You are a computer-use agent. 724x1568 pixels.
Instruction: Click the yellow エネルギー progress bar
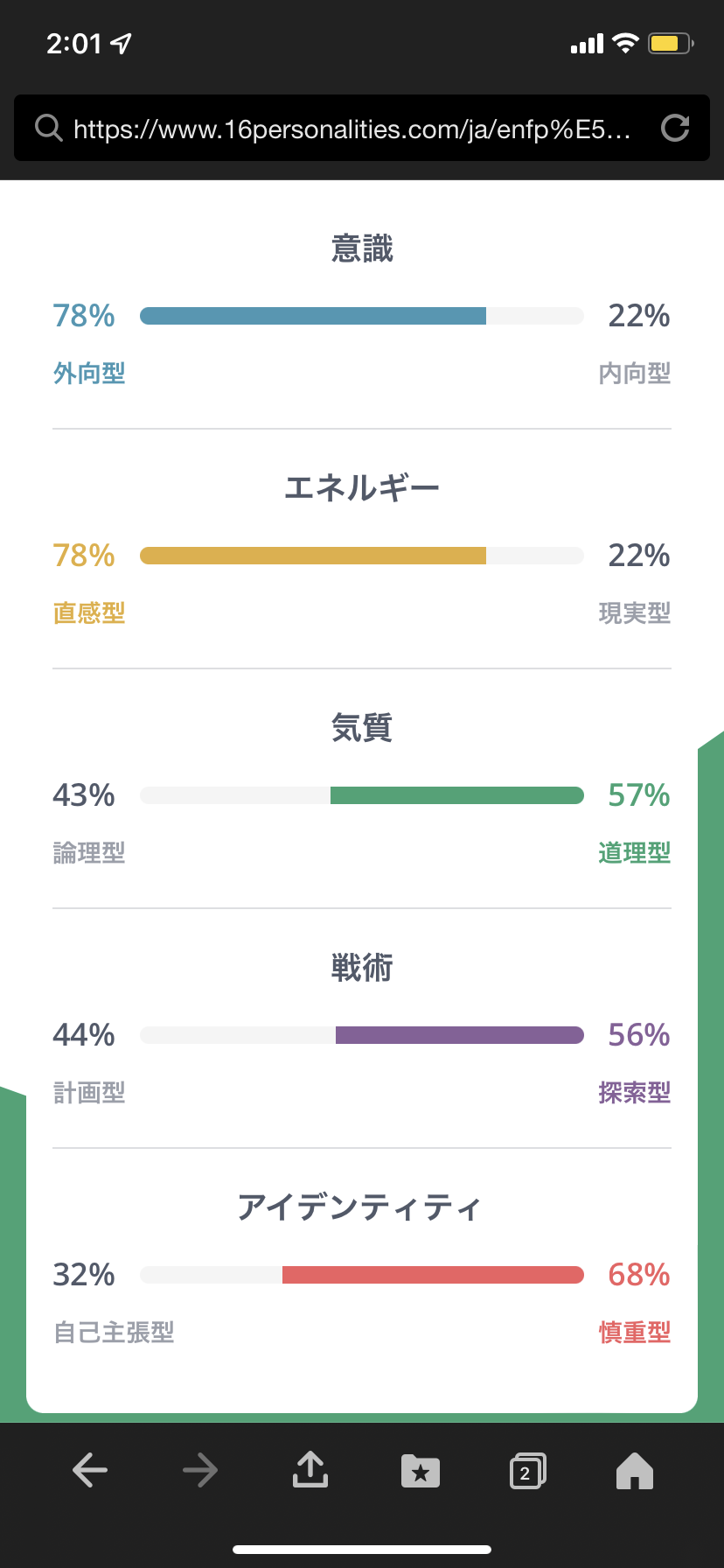point(313,556)
